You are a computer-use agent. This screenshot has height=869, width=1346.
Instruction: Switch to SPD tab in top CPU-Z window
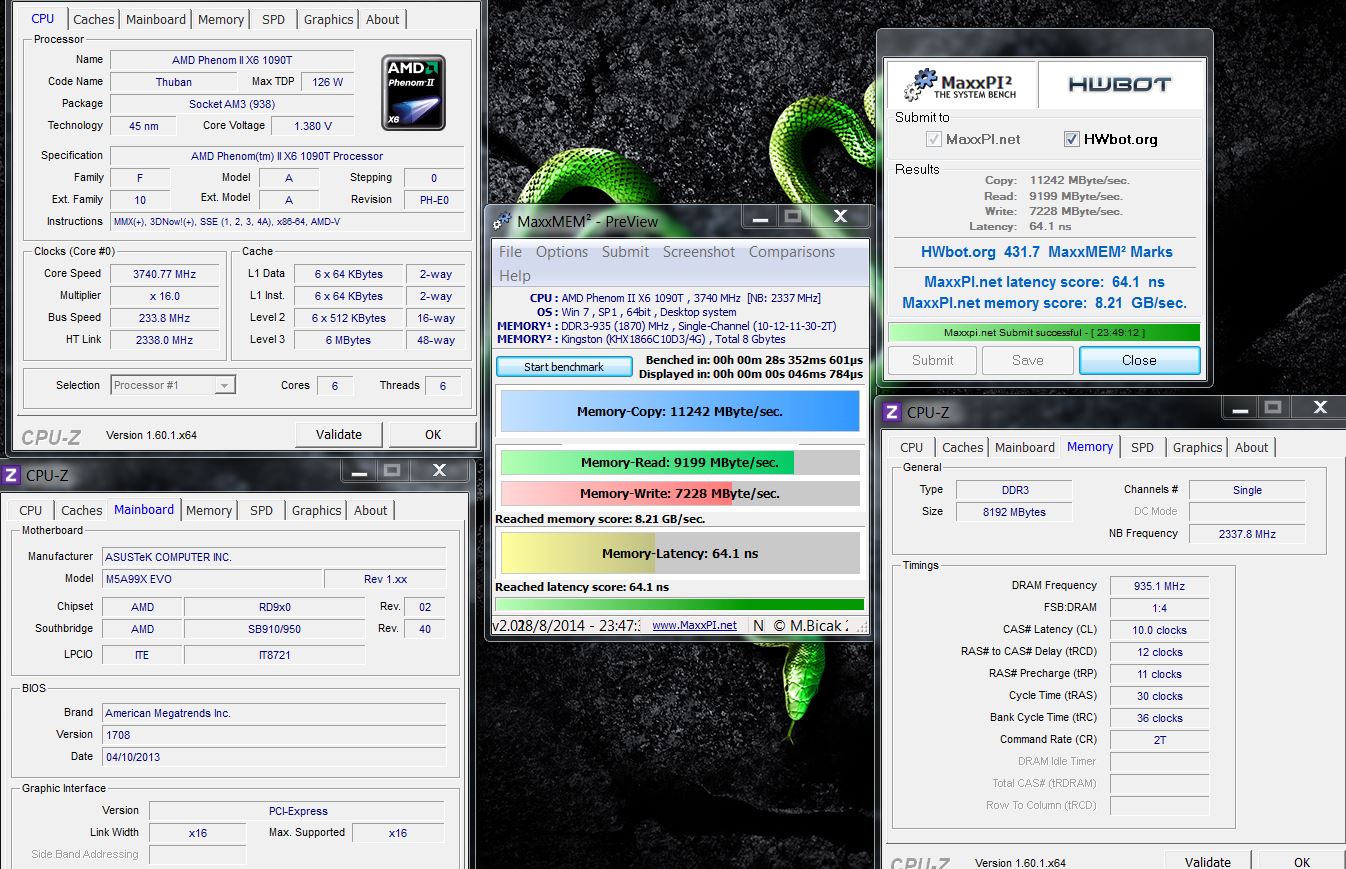tap(273, 19)
